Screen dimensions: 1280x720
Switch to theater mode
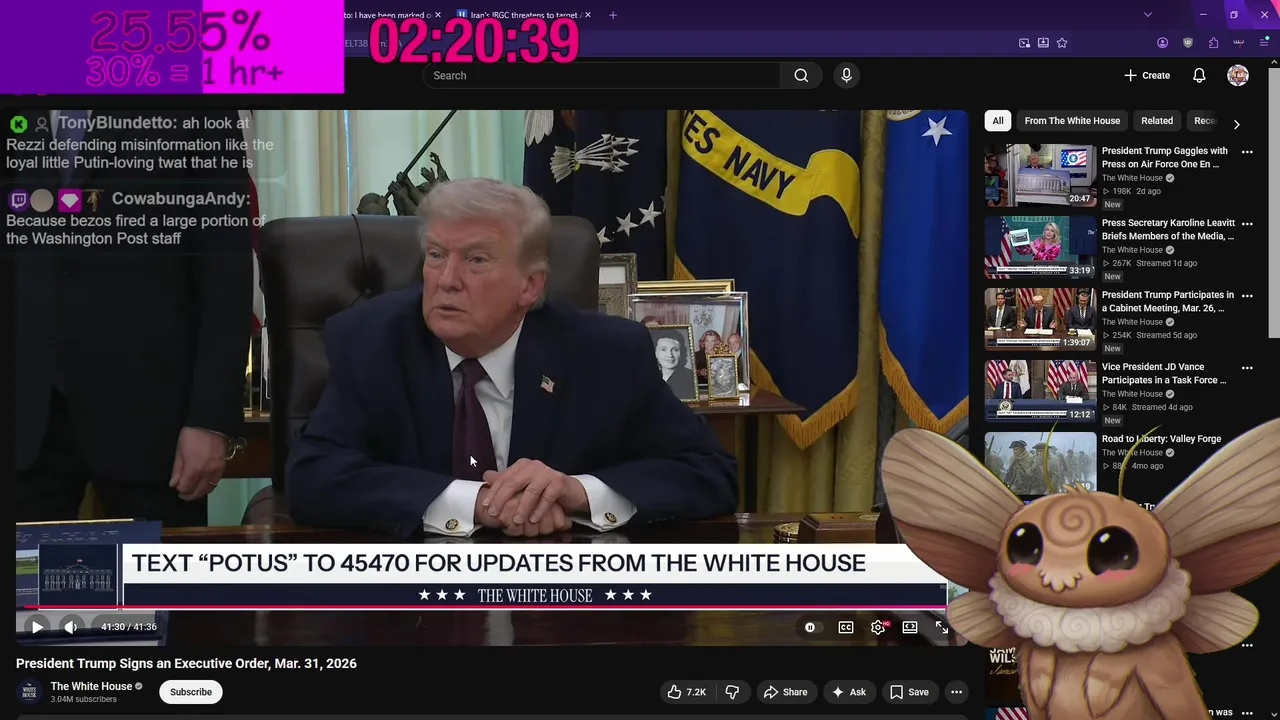(910, 627)
